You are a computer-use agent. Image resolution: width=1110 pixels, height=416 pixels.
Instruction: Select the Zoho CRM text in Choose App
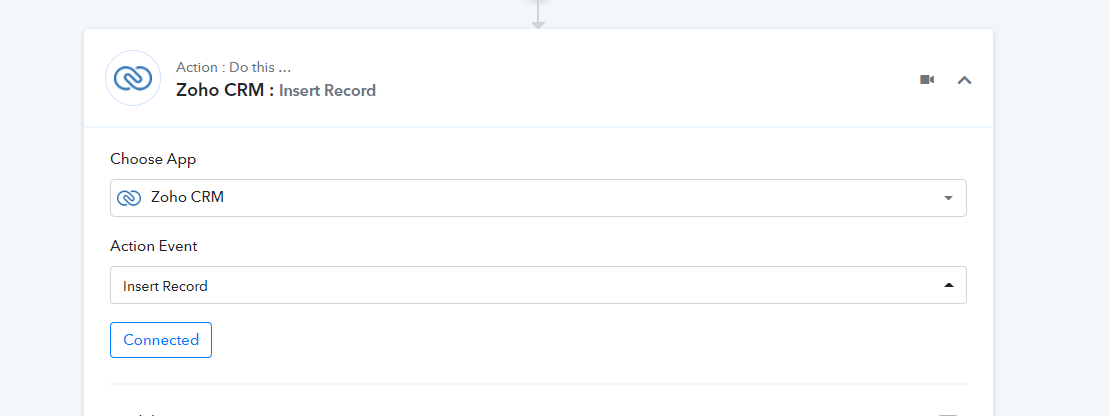click(x=188, y=197)
